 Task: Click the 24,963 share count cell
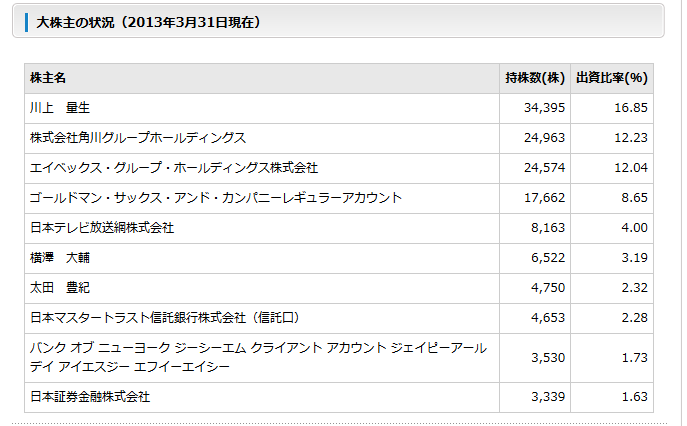545,138
